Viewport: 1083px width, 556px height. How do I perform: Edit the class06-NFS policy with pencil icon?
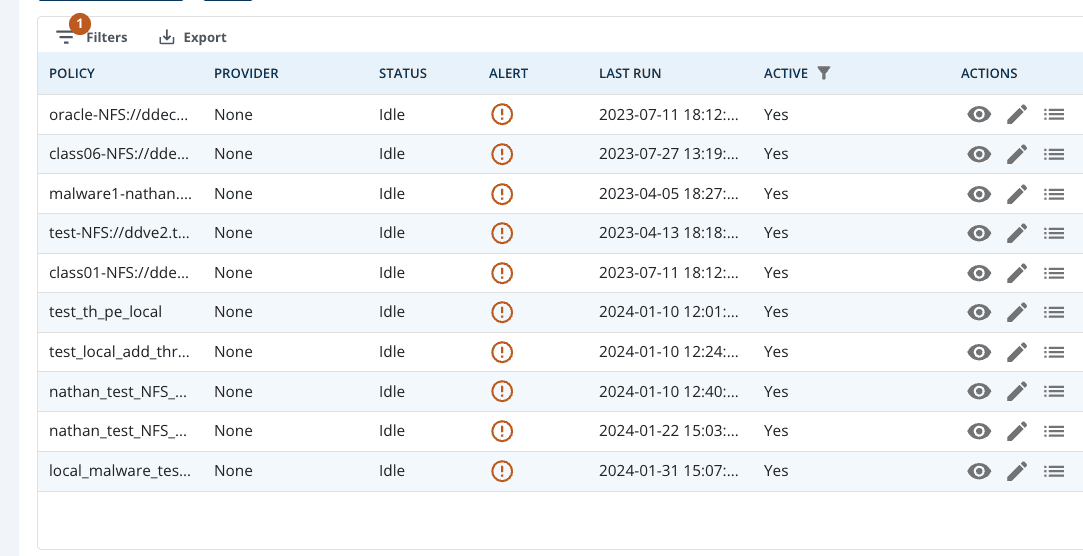pyautogui.click(x=1016, y=154)
